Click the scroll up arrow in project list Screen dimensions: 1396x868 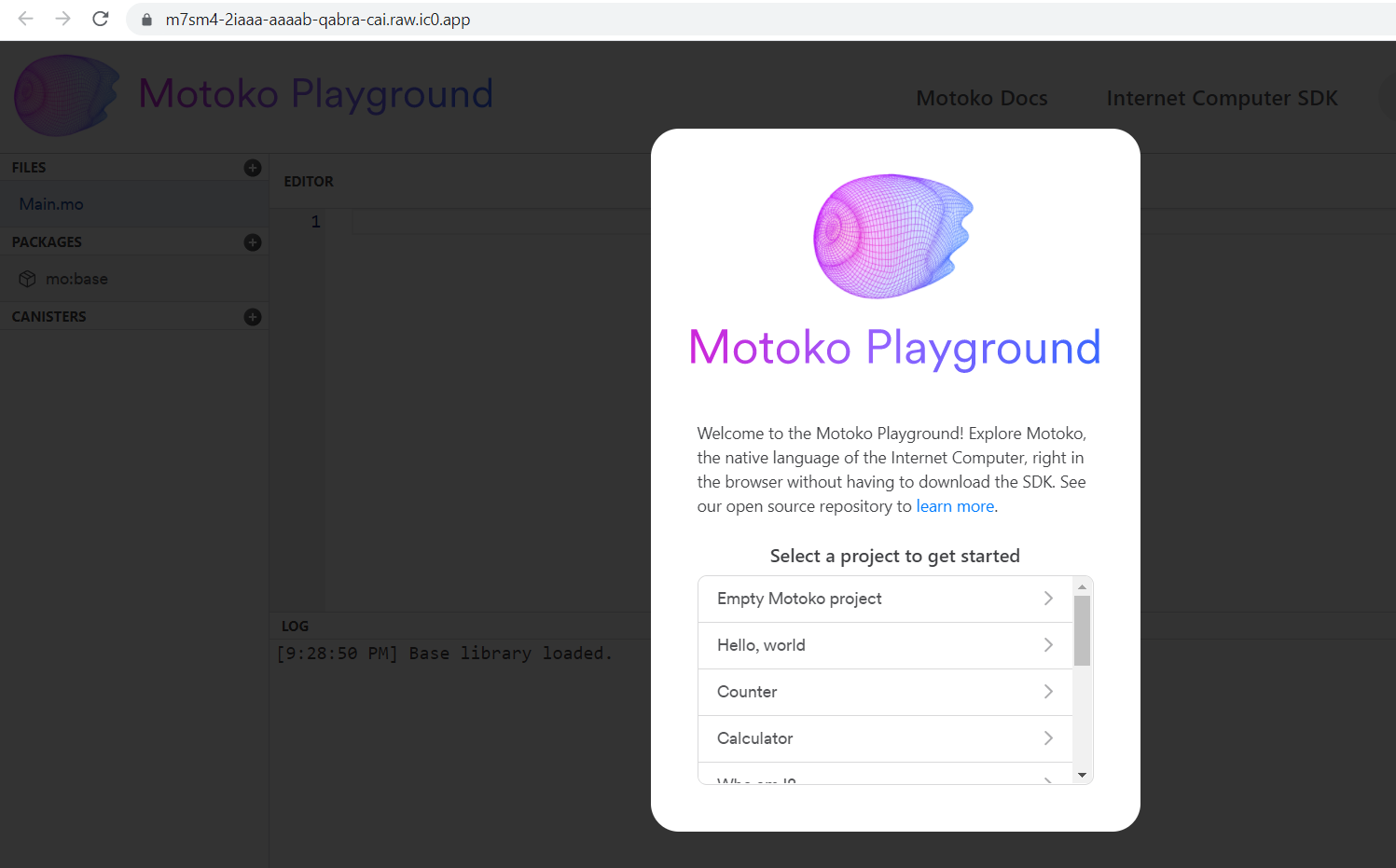[x=1082, y=586]
